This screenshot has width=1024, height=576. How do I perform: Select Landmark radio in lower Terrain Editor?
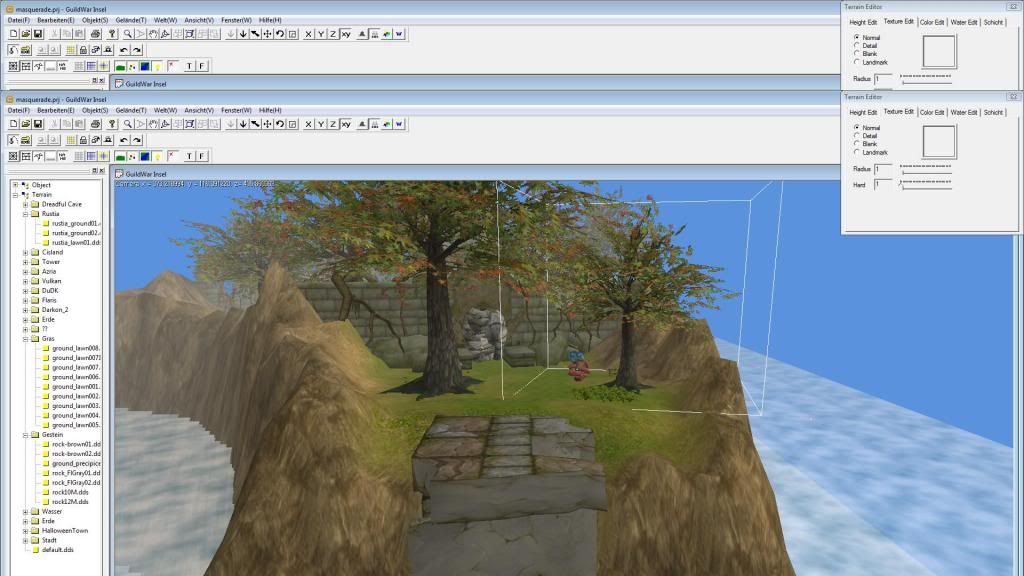point(857,152)
